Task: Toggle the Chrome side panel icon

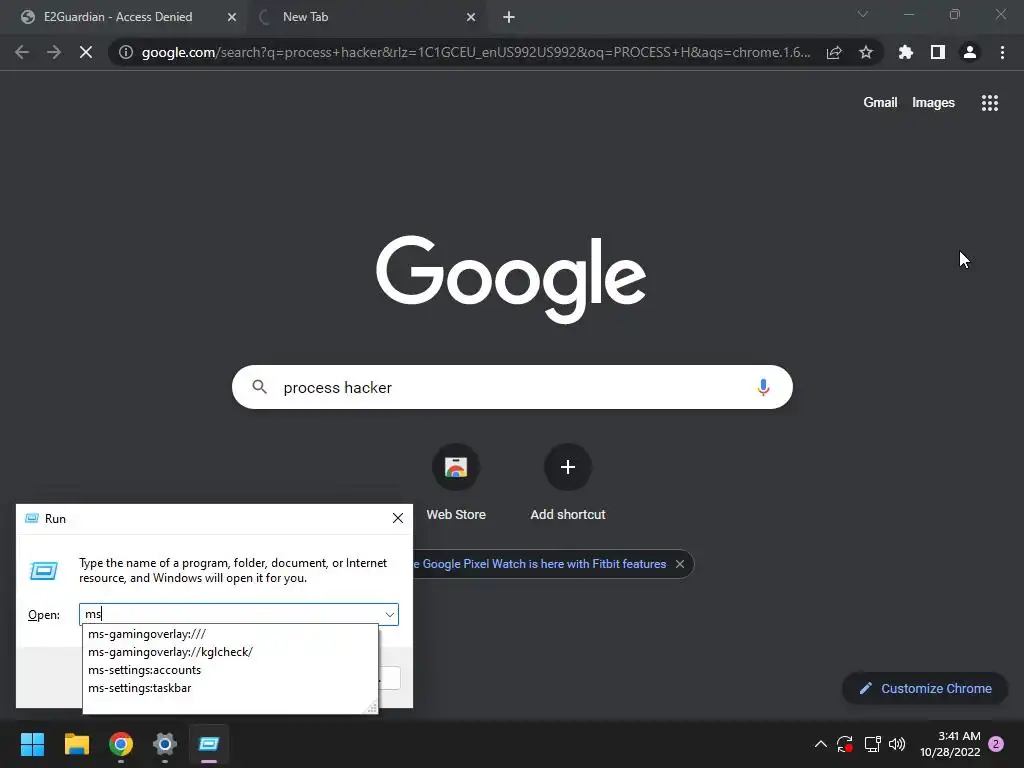Action: [938, 52]
